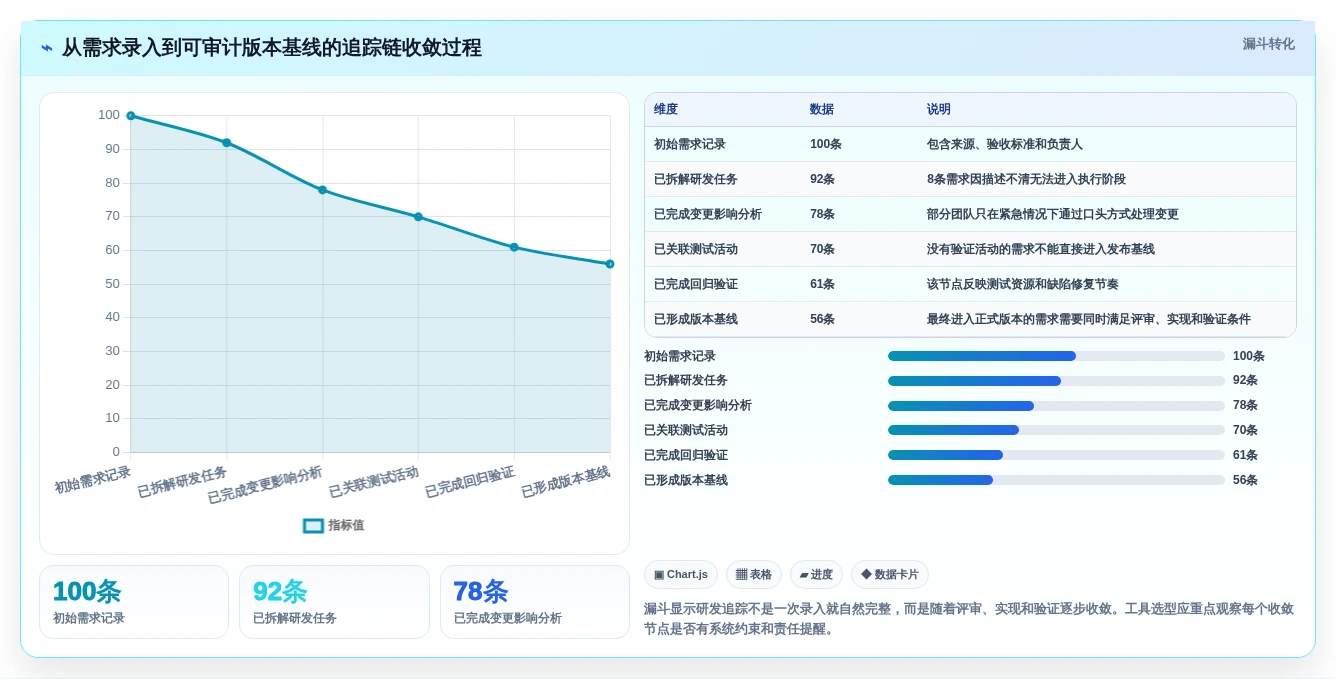The width and height of the screenshot is (1336, 679).
Task: Click the lightning icon beside the title
Action: tap(47, 48)
